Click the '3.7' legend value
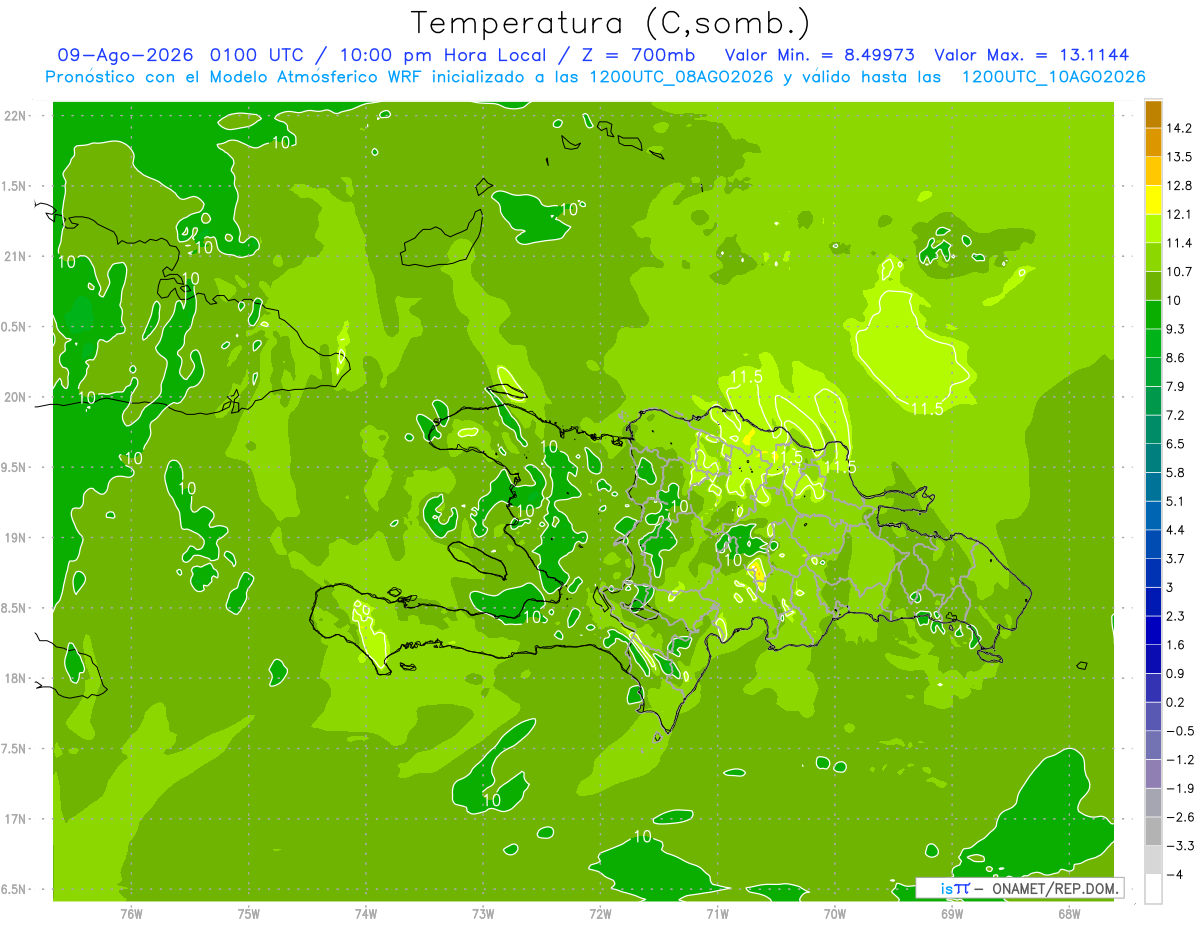 coord(1177,558)
